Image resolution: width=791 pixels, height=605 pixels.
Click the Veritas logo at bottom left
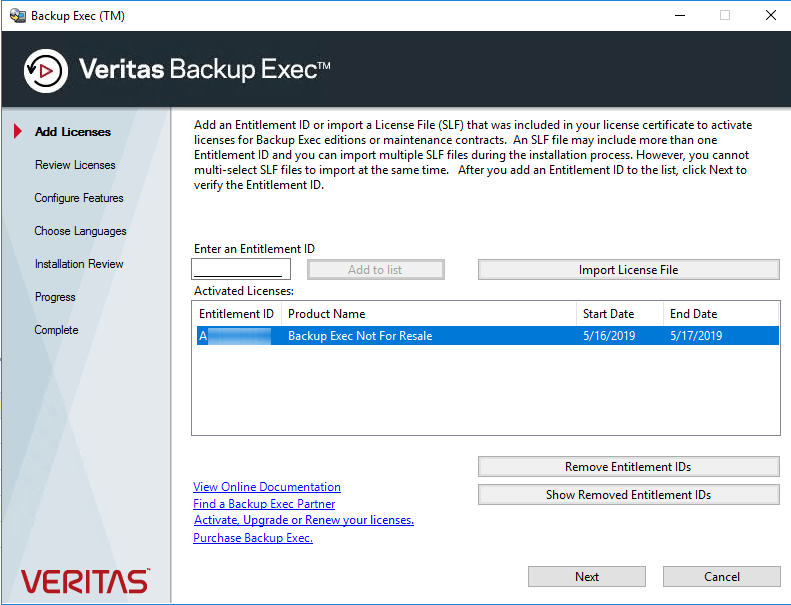pos(85,581)
